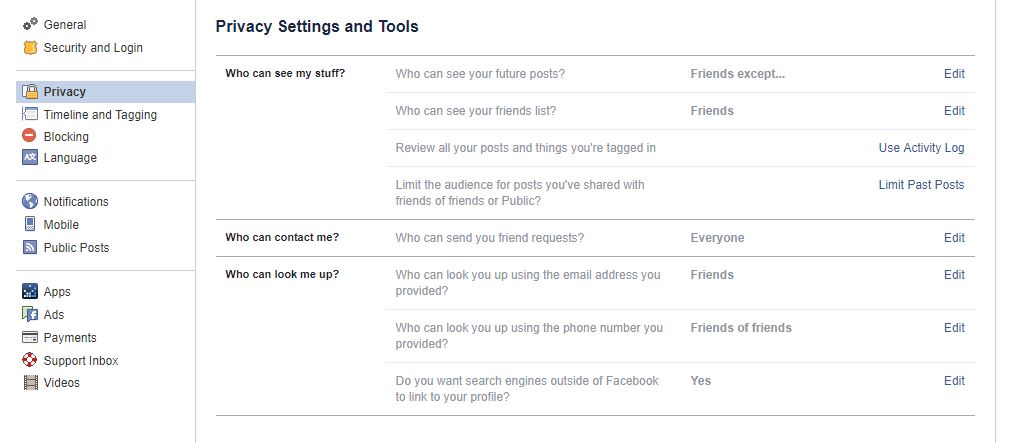The image size is (1020, 443).
Task: Click the Limit Past Posts link
Action: pyautogui.click(x=921, y=185)
